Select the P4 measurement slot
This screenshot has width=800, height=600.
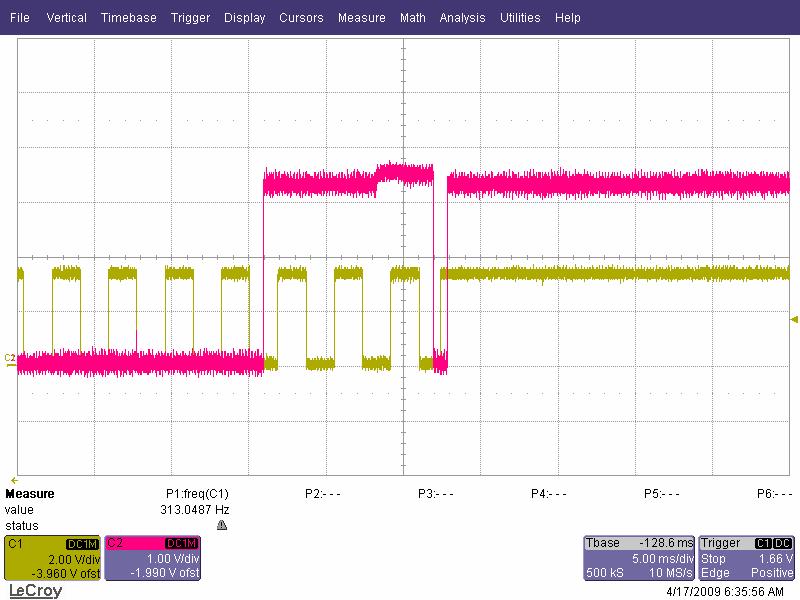tap(548, 493)
